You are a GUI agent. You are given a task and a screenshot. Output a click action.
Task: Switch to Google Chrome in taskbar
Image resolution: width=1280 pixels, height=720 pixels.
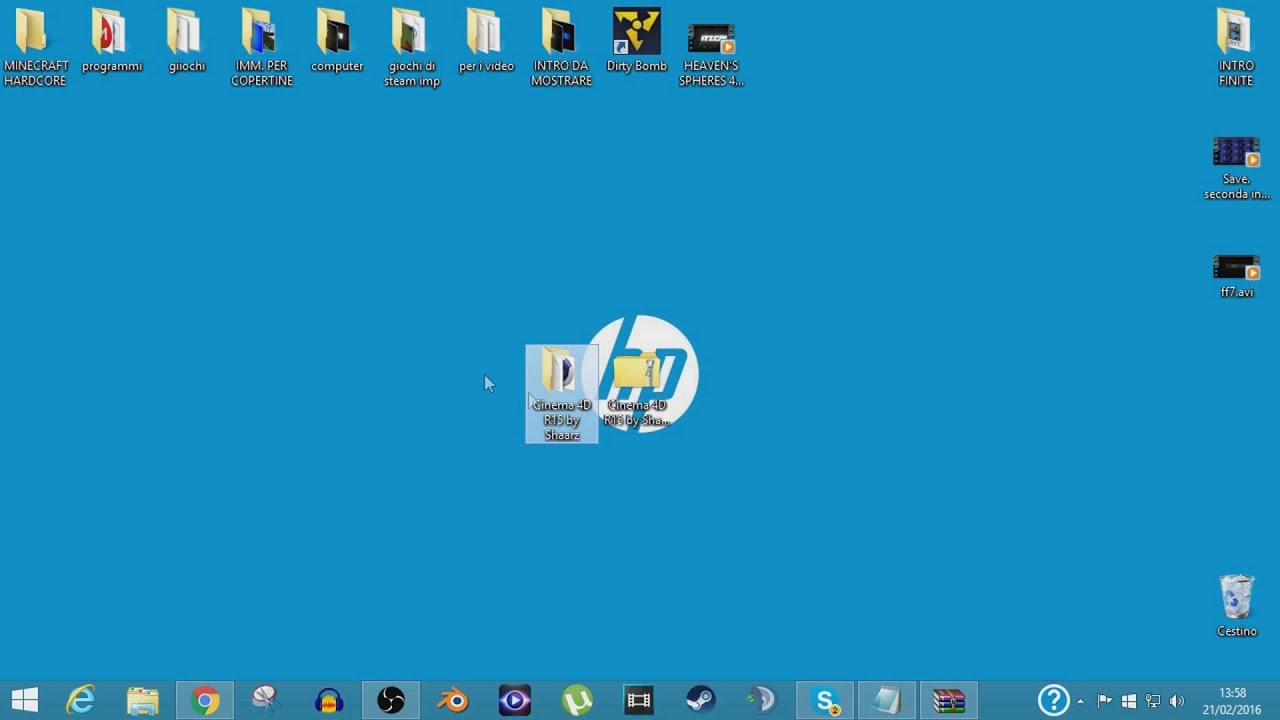(x=205, y=701)
